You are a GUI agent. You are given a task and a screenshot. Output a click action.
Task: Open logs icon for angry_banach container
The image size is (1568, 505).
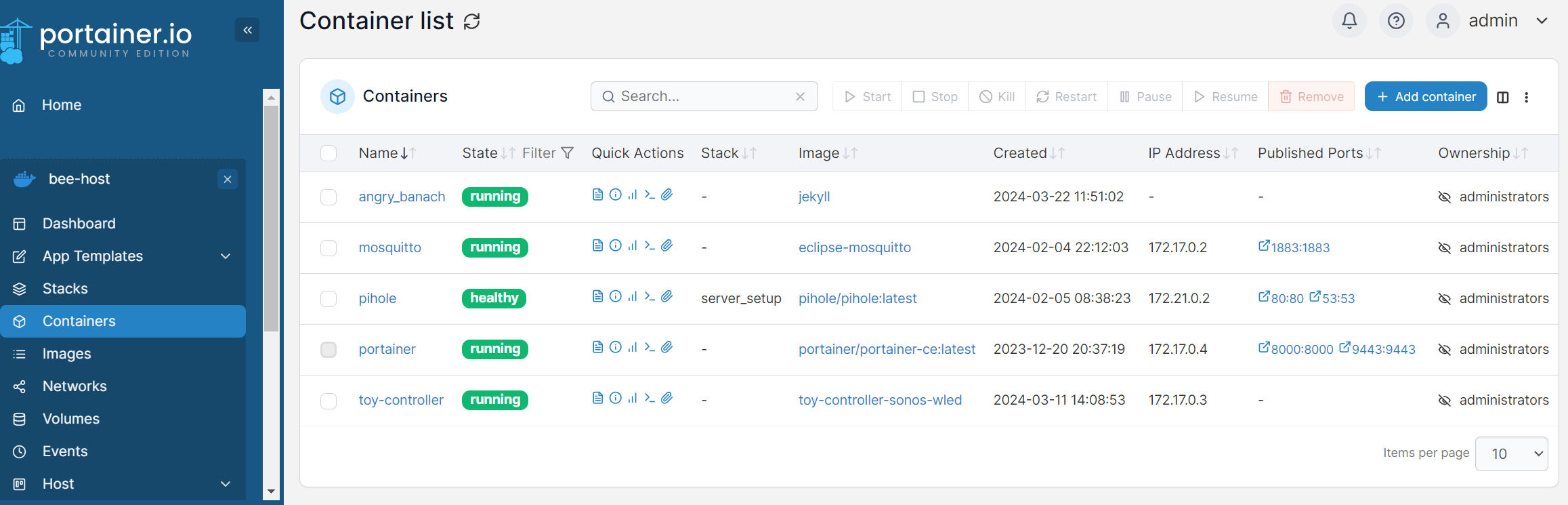click(x=597, y=195)
